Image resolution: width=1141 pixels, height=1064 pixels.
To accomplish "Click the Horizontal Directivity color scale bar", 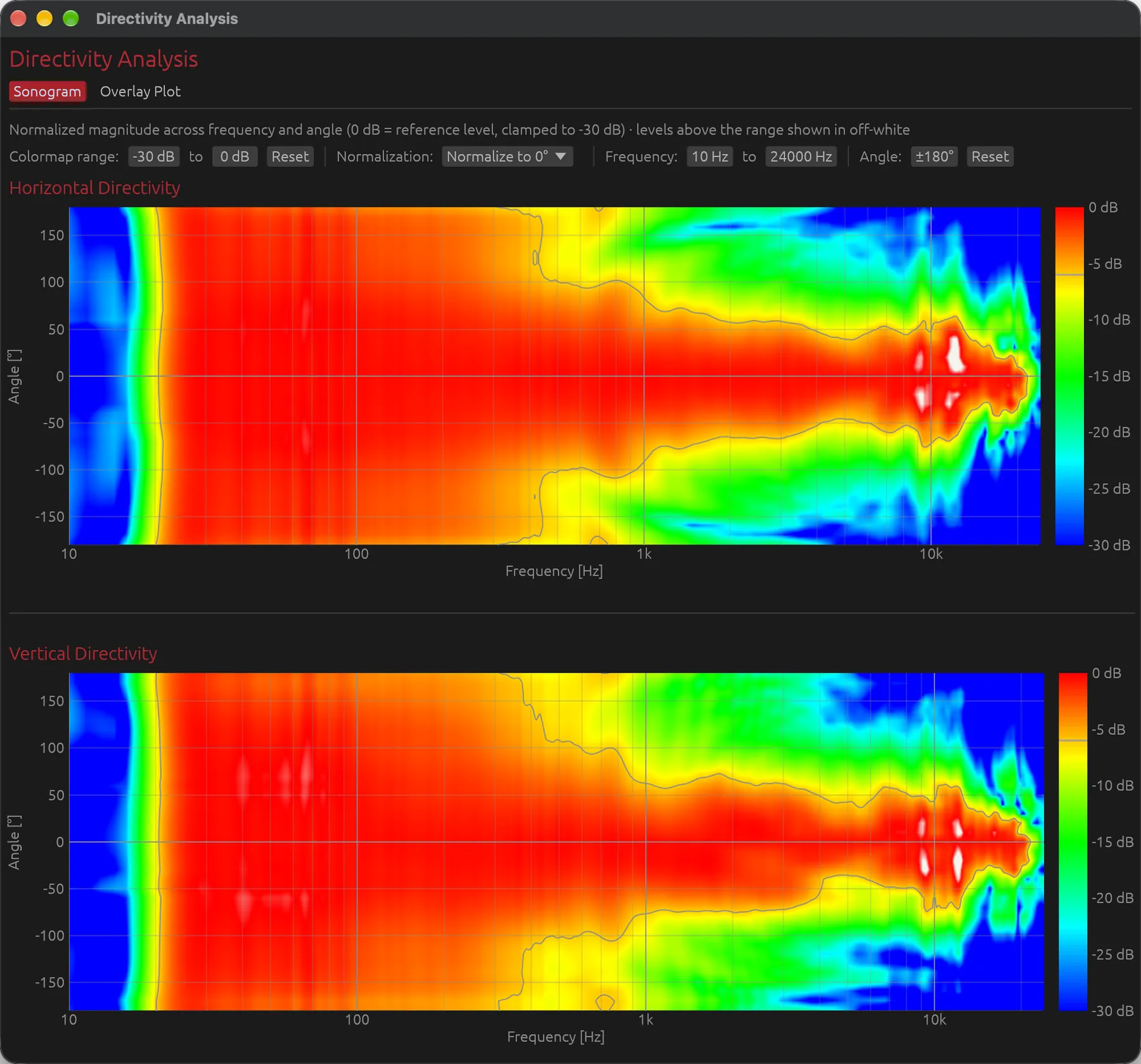I will (x=1069, y=375).
